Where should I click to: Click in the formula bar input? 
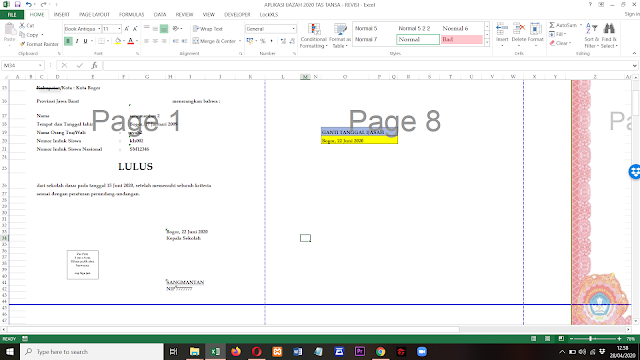(x=367, y=65)
